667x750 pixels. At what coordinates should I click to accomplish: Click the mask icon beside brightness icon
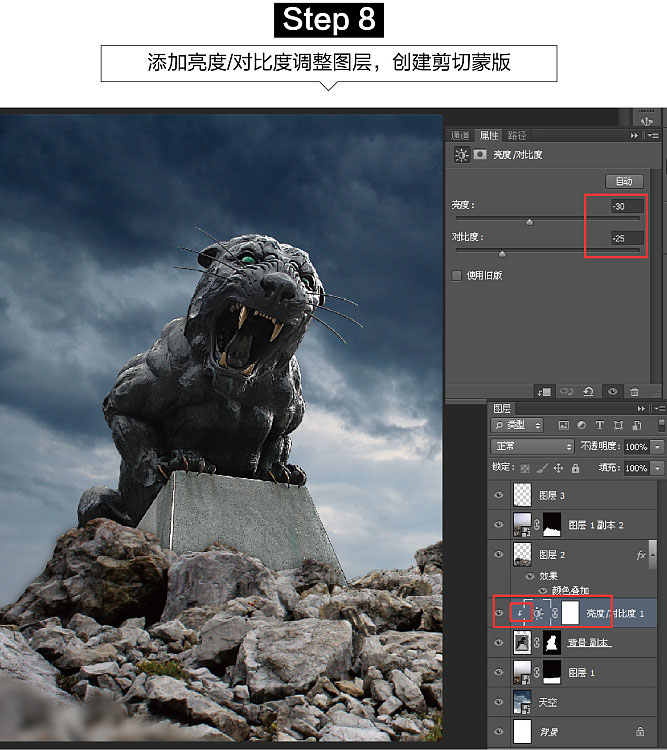[x=480, y=155]
